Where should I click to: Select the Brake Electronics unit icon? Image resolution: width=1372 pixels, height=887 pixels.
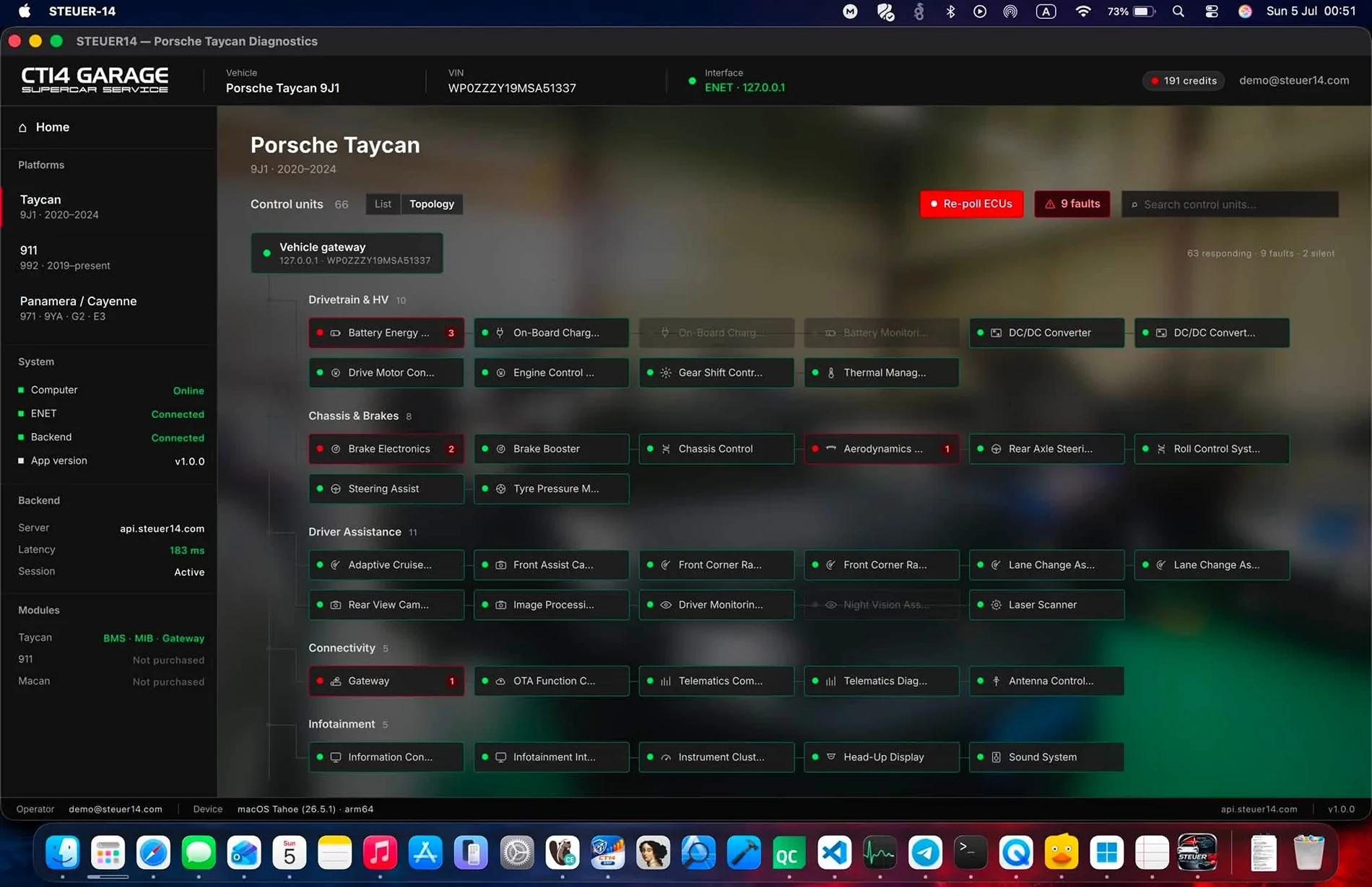coord(336,449)
